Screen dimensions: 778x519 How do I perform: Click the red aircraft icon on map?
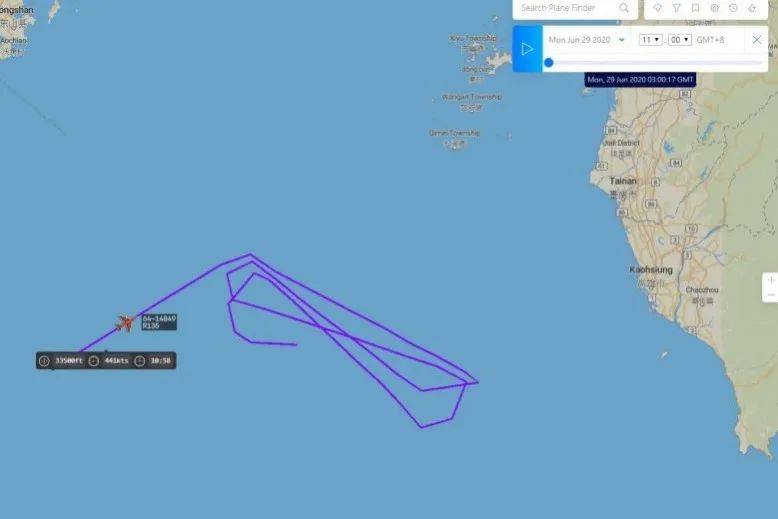coord(126,323)
